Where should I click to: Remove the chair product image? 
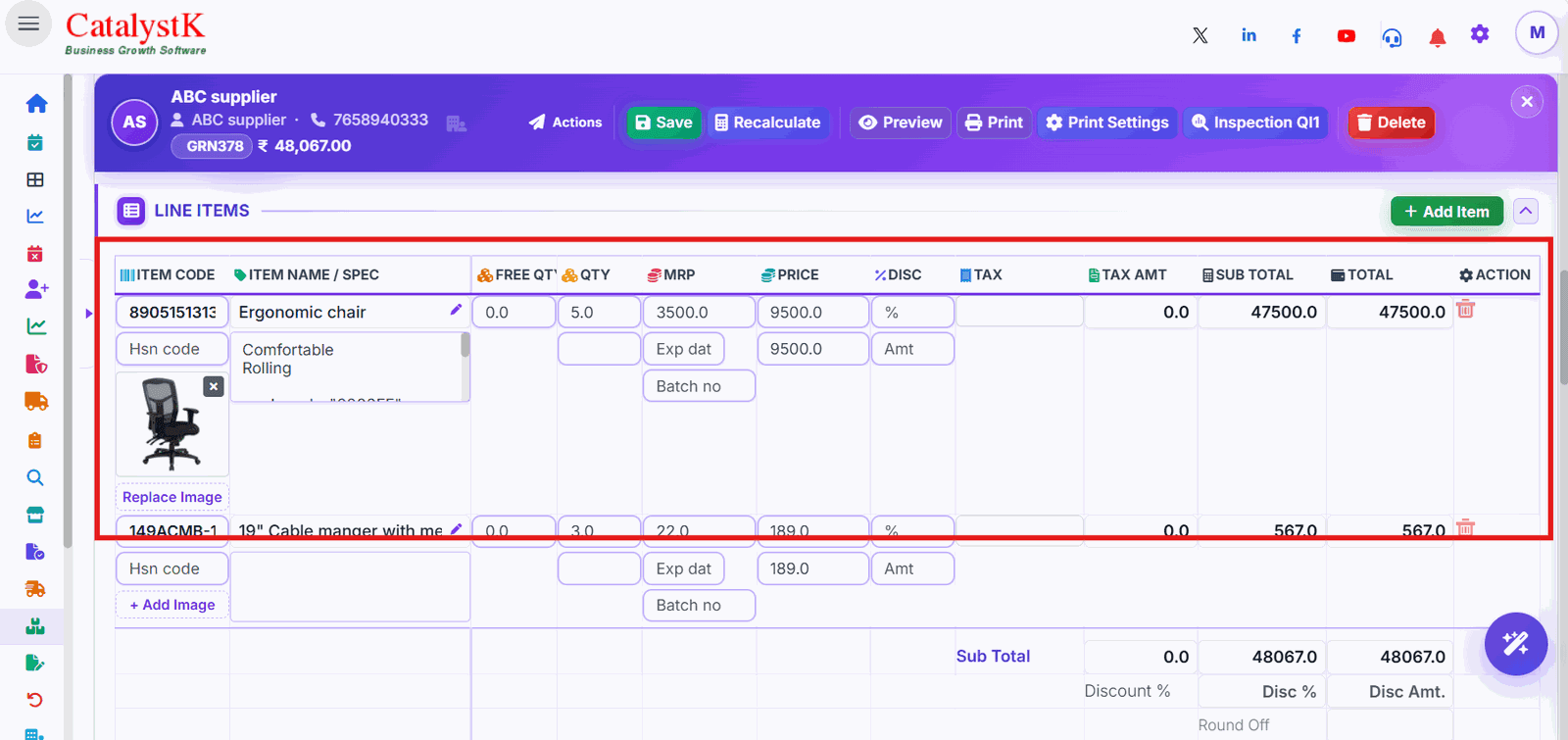(214, 386)
